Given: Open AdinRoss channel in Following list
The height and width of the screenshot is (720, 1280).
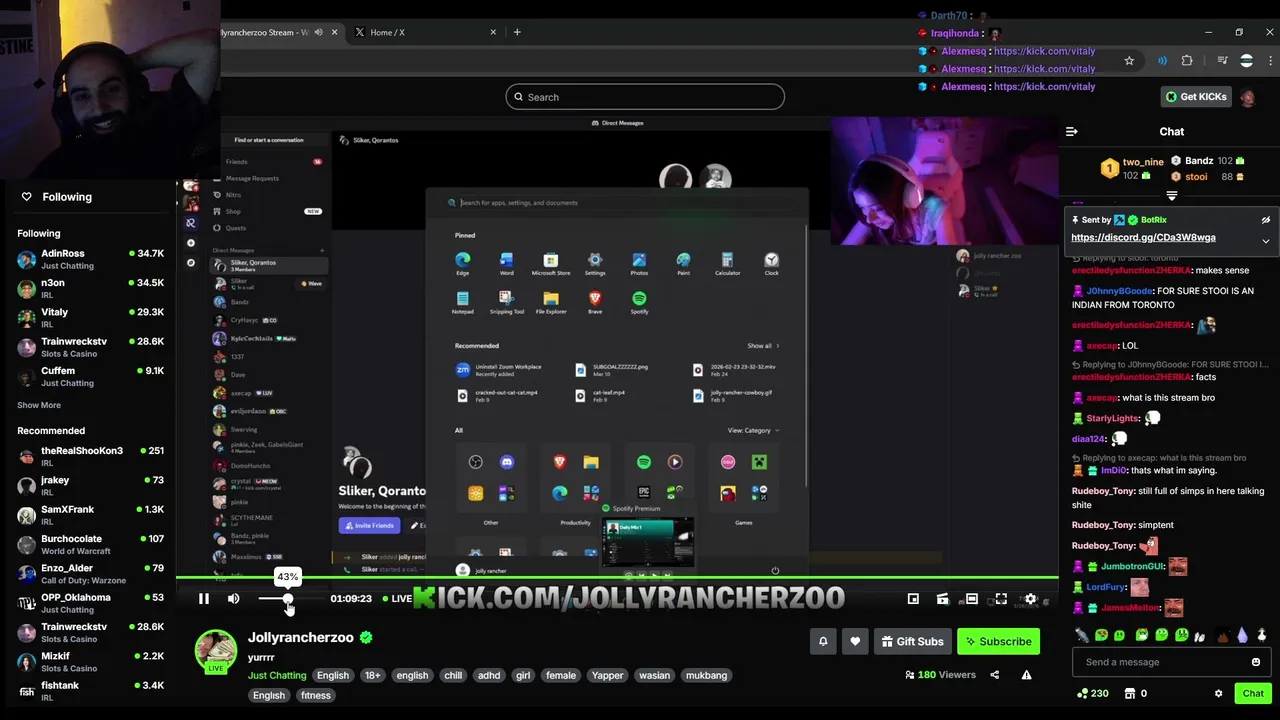Looking at the screenshot, I should point(90,259).
